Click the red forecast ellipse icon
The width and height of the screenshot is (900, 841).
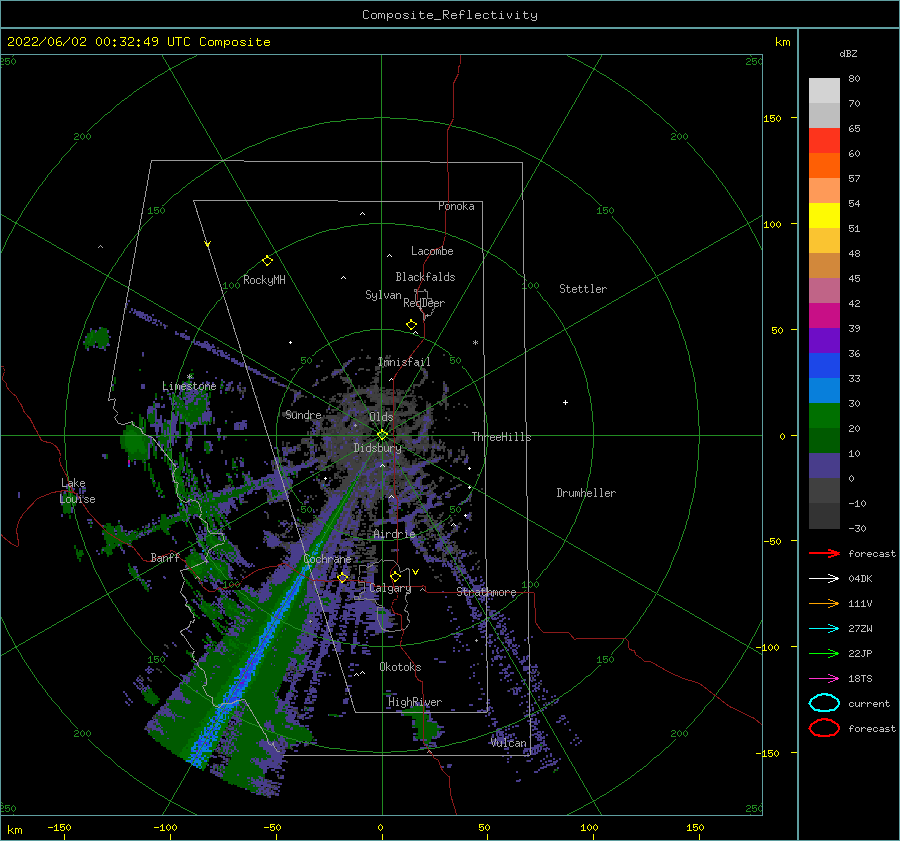[x=824, y=728]
